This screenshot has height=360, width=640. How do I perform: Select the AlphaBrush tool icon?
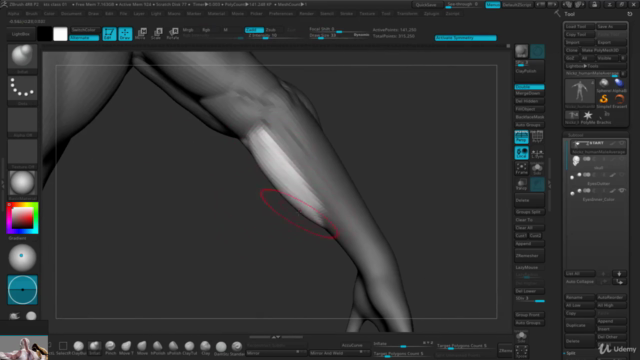619,84
